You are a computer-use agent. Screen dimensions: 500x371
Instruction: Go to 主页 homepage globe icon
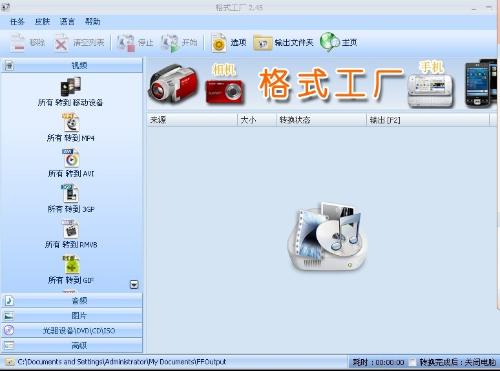click(329, 42)
